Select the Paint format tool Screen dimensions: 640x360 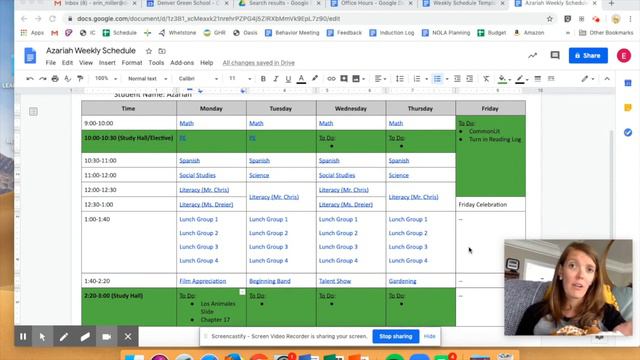click(x=80, y=79)
